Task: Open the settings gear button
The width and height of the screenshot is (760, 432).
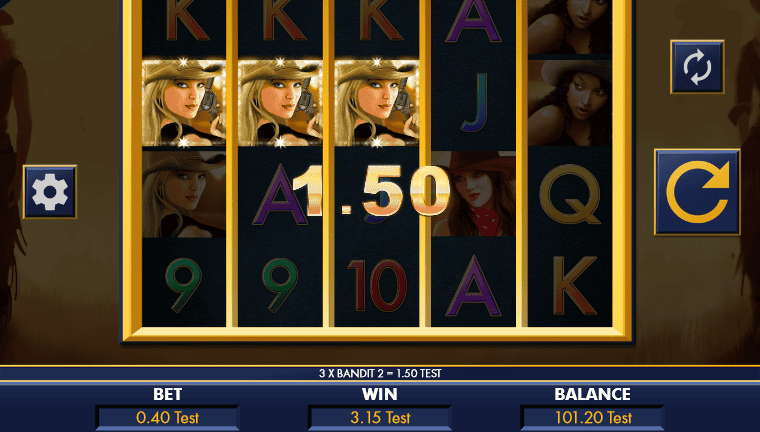Action: tap(50, 192)
